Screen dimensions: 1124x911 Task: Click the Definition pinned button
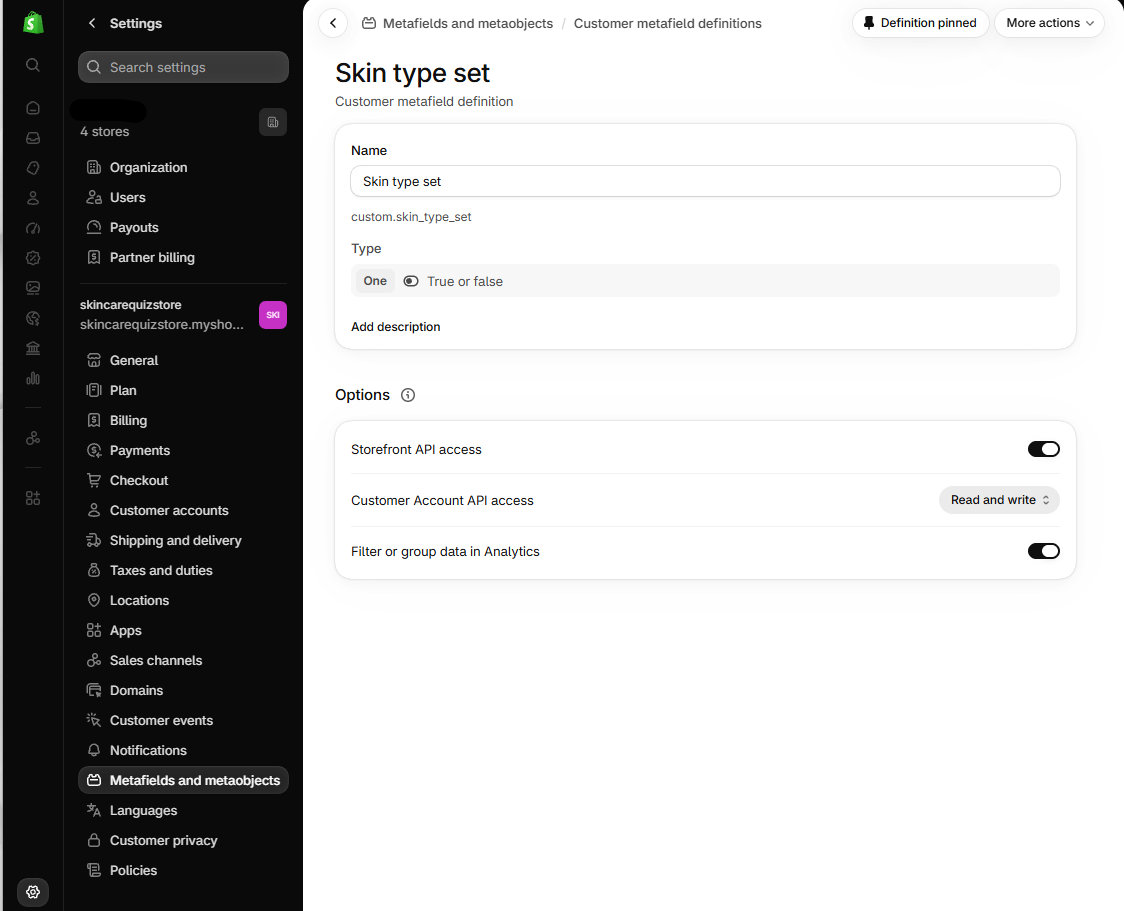tap(920, 23)
